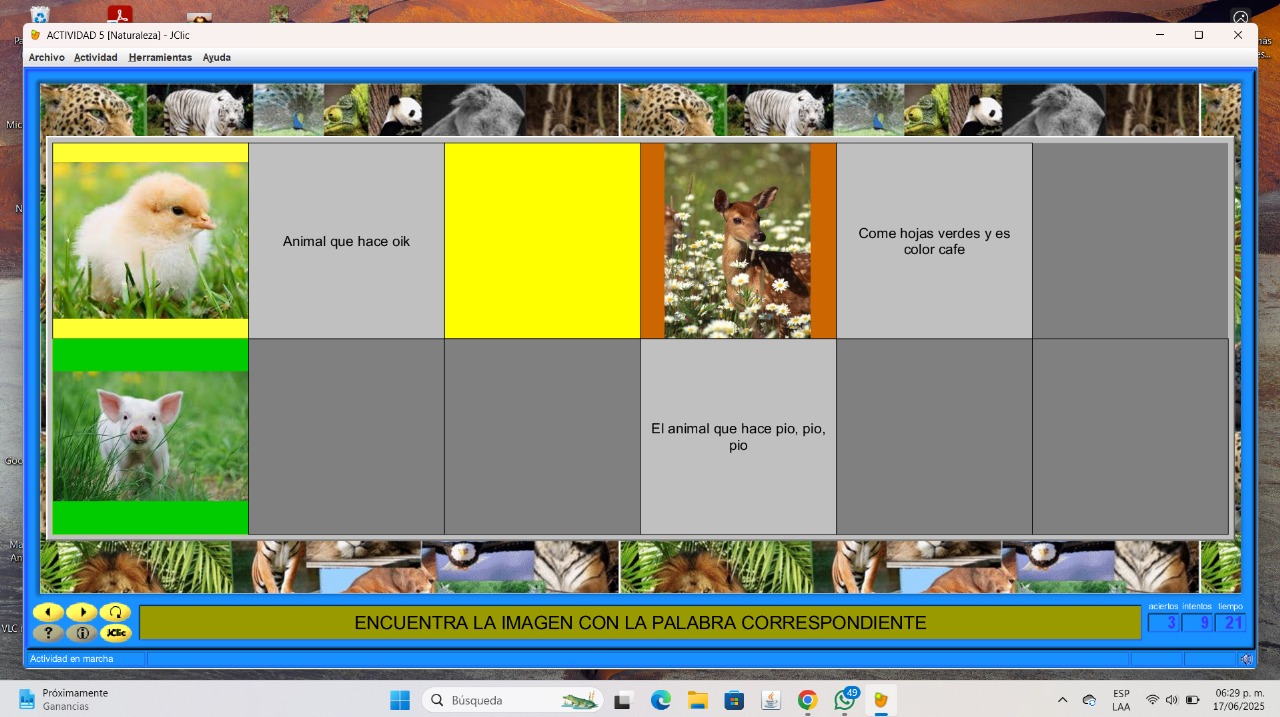The width and height of the screenshot is (1280, 717).
Task: Click the 'Animal que hace oik' card
Action: (346, 241)
